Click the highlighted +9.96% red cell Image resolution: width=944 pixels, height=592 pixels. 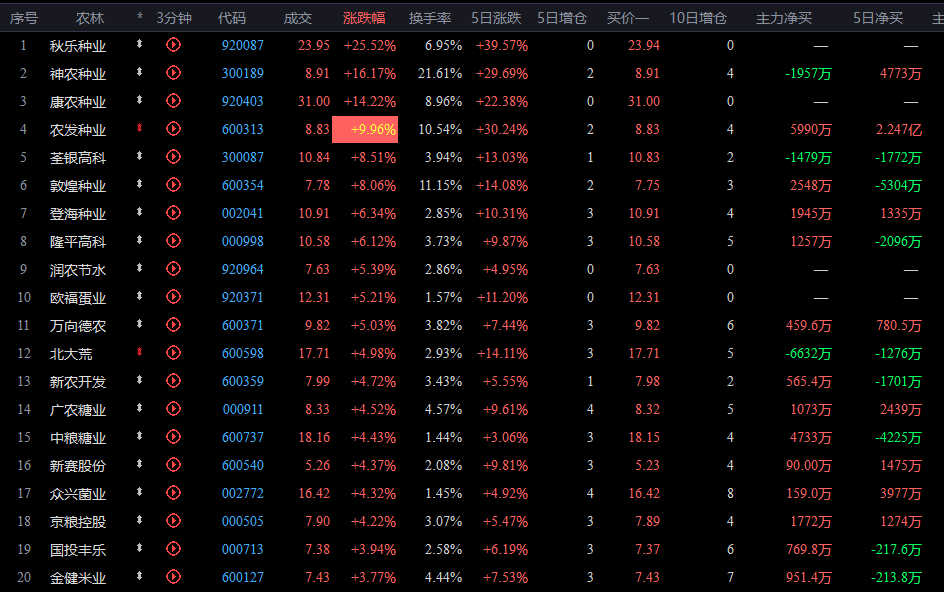(x=365, y=129)
